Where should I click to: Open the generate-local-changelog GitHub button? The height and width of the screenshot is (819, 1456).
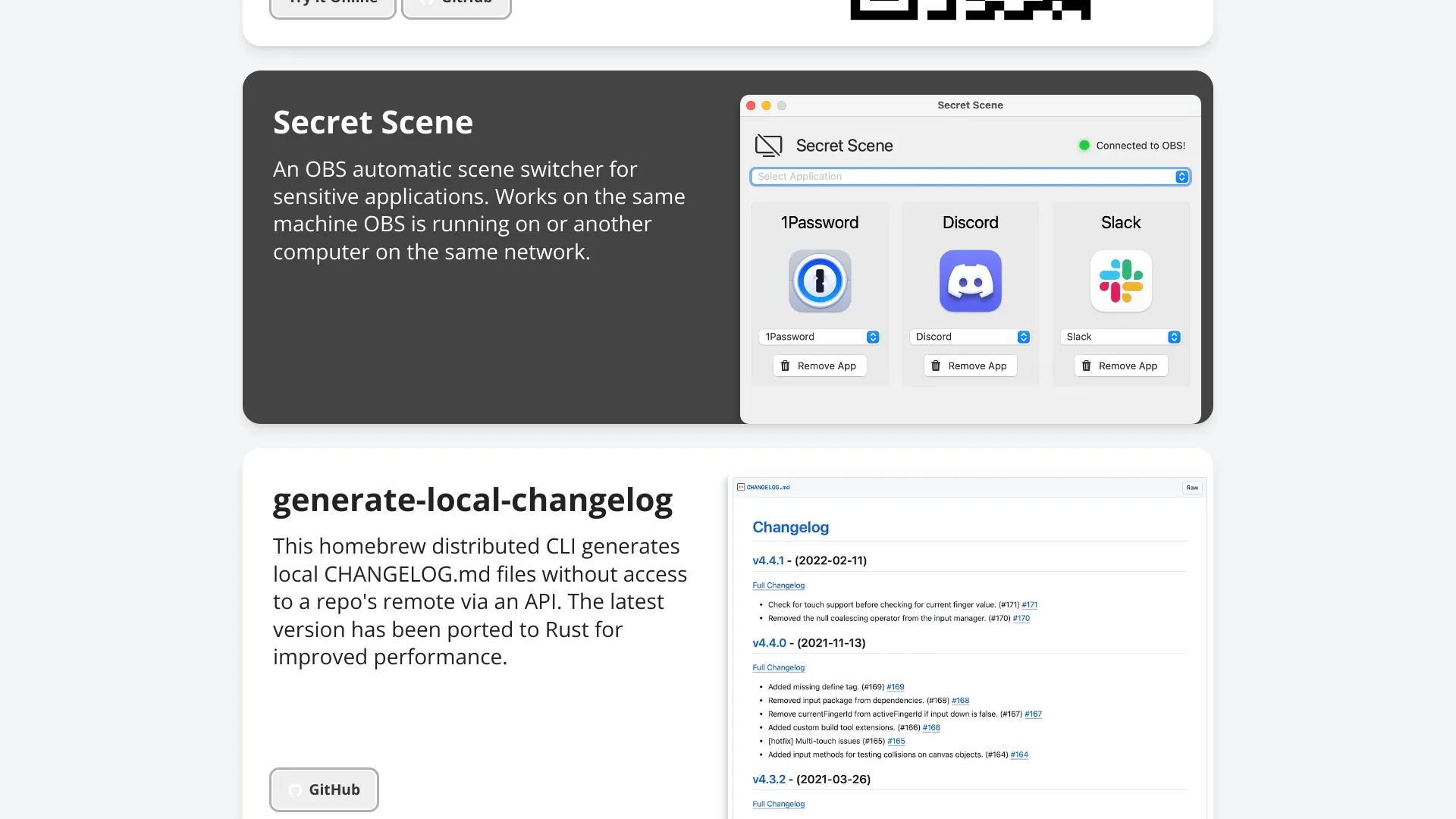tap(324, 790)
